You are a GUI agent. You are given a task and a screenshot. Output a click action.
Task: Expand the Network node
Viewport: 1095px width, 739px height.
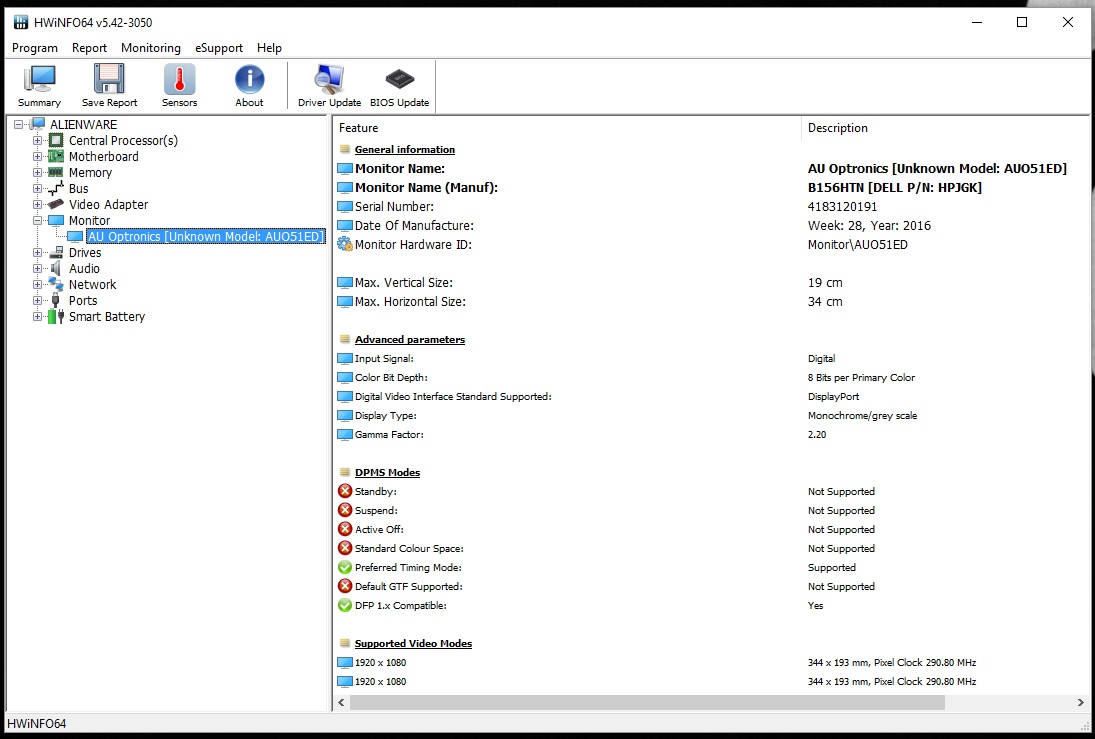click(x=38, y=284)
